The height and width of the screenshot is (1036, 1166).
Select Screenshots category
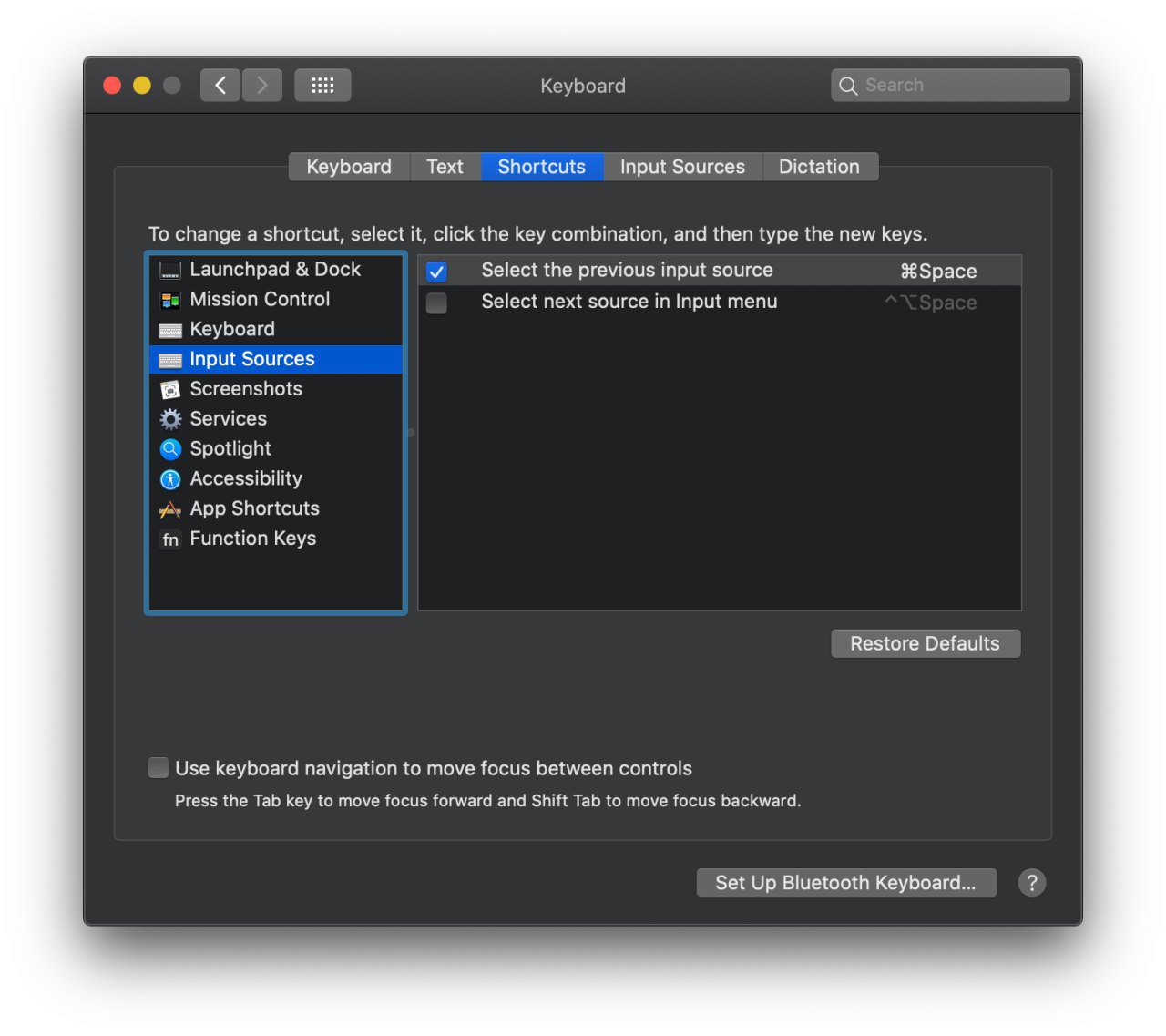click(x=275, y=389)
